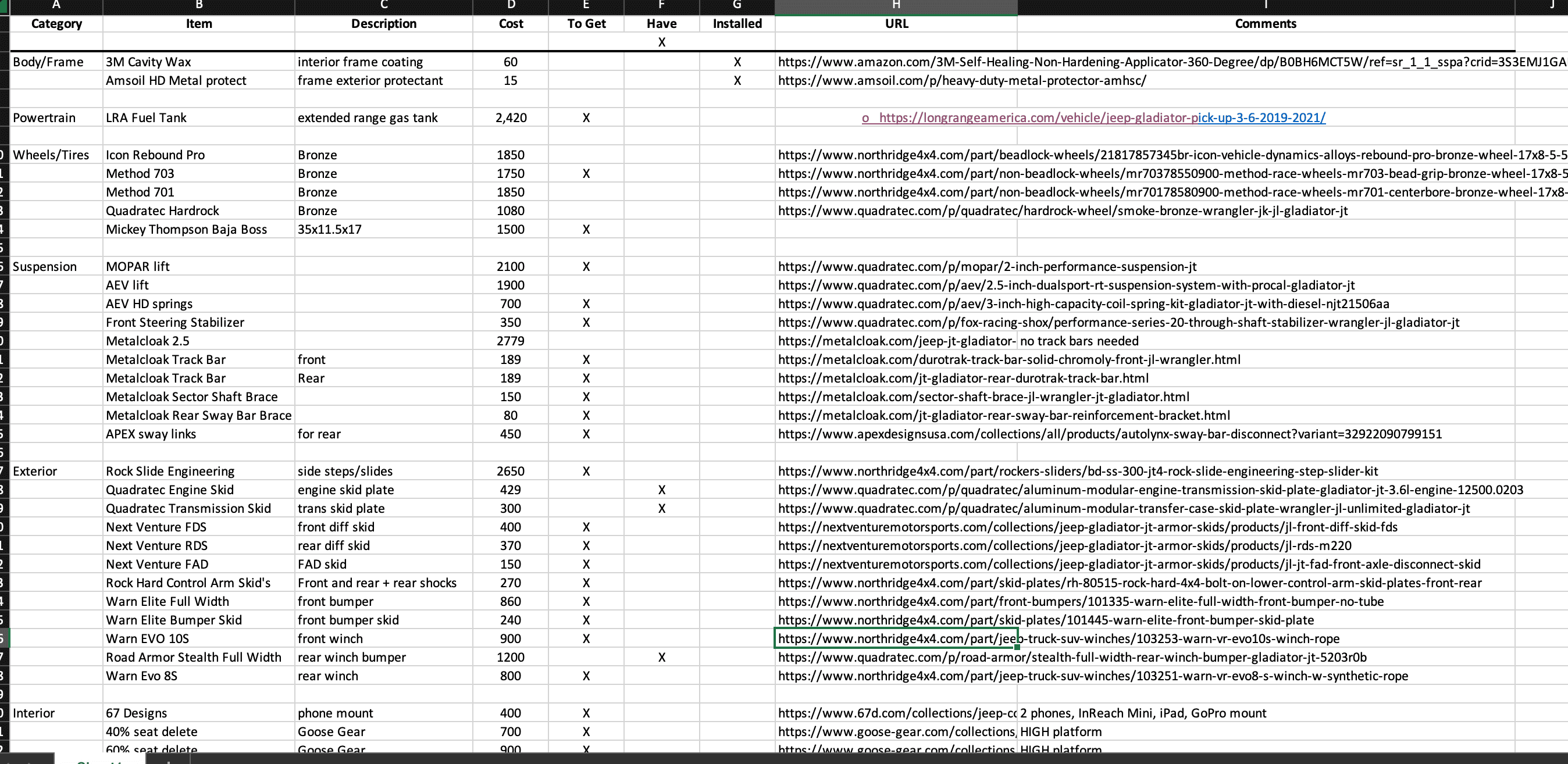This screenshot has width=1568, height=764.
Task: Click the 2,420 cost cell
Action: [x=511, y=117]
